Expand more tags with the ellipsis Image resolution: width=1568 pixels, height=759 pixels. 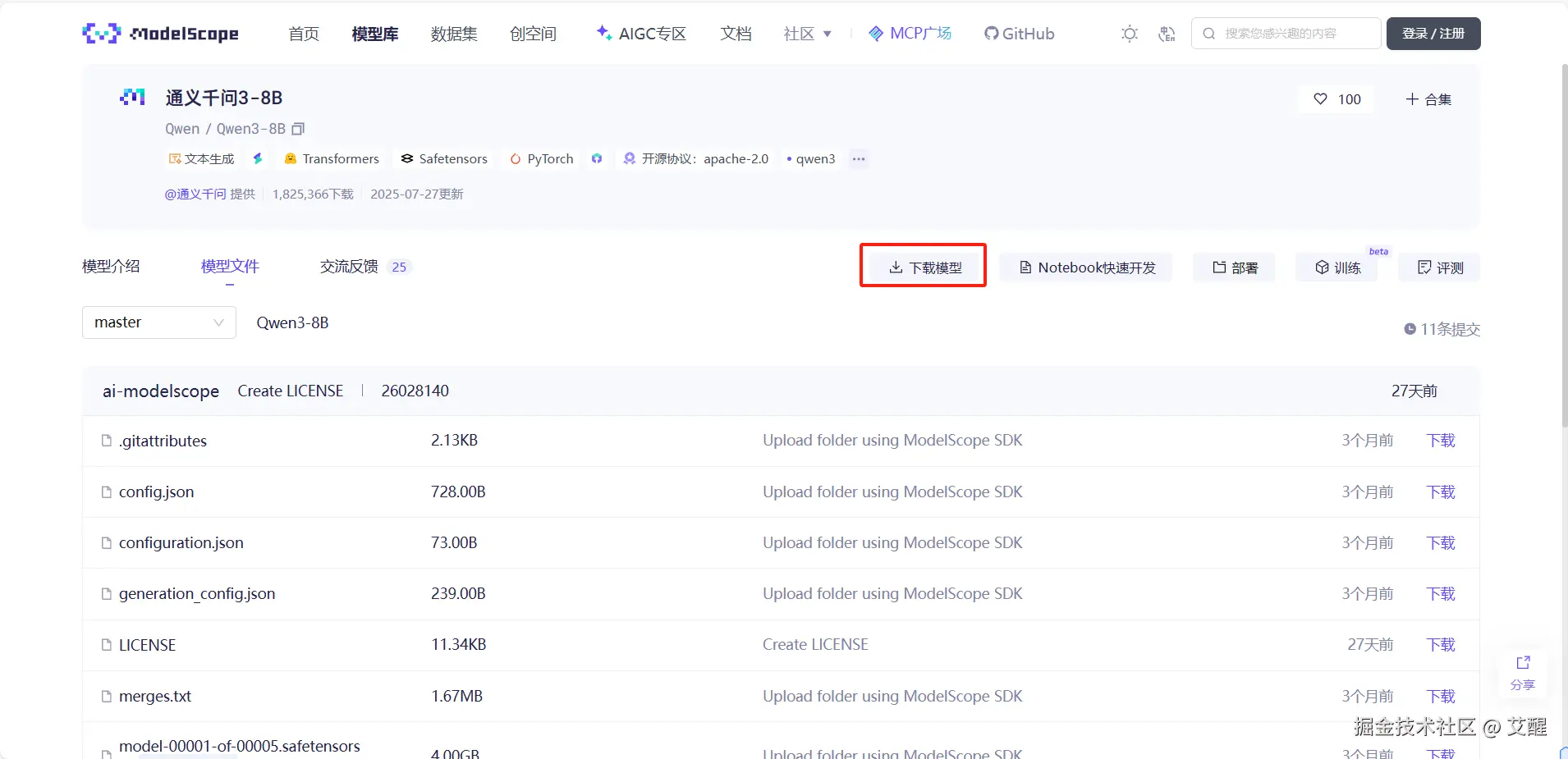pos(859,158)
